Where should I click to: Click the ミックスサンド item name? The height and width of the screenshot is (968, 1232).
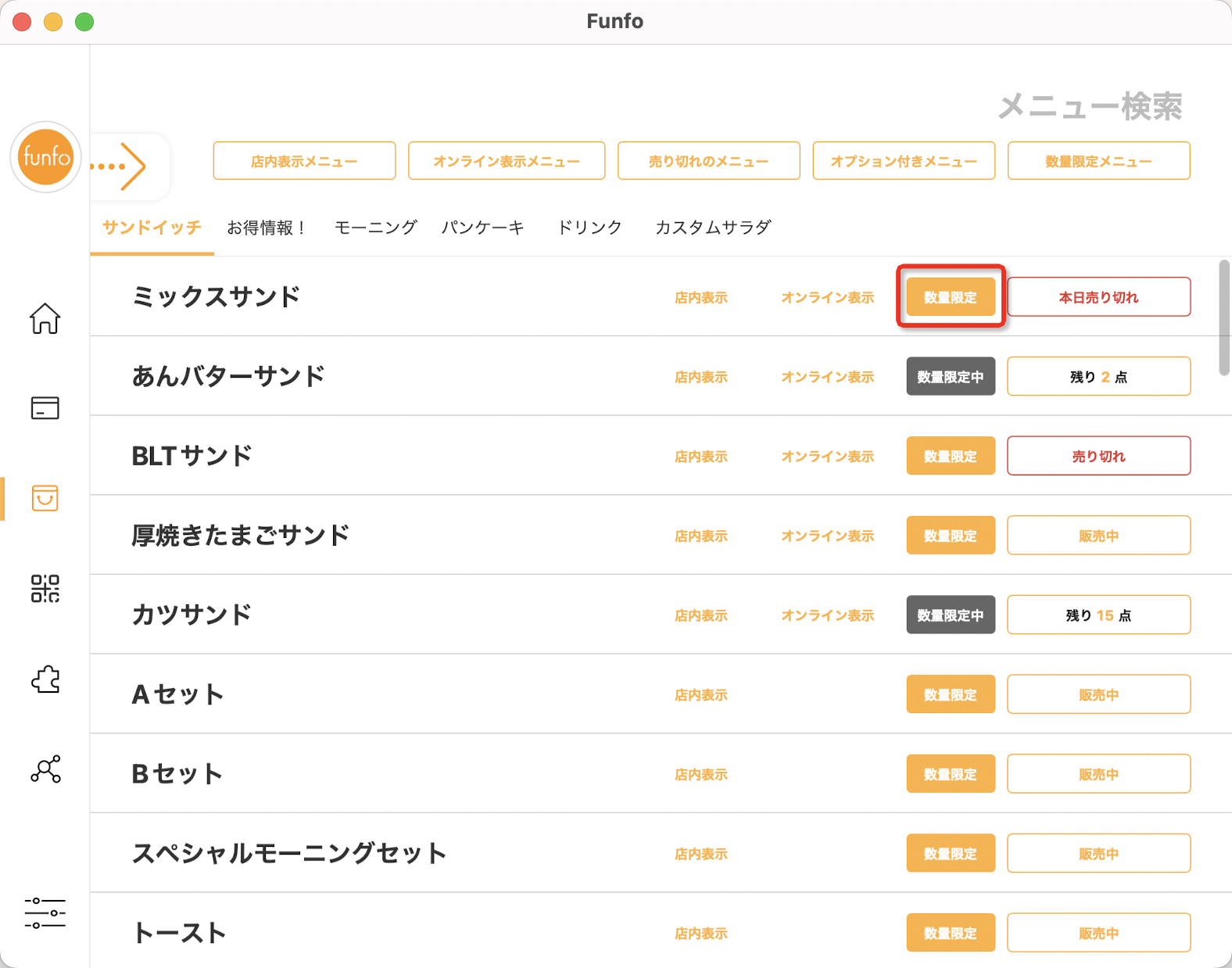217,297
